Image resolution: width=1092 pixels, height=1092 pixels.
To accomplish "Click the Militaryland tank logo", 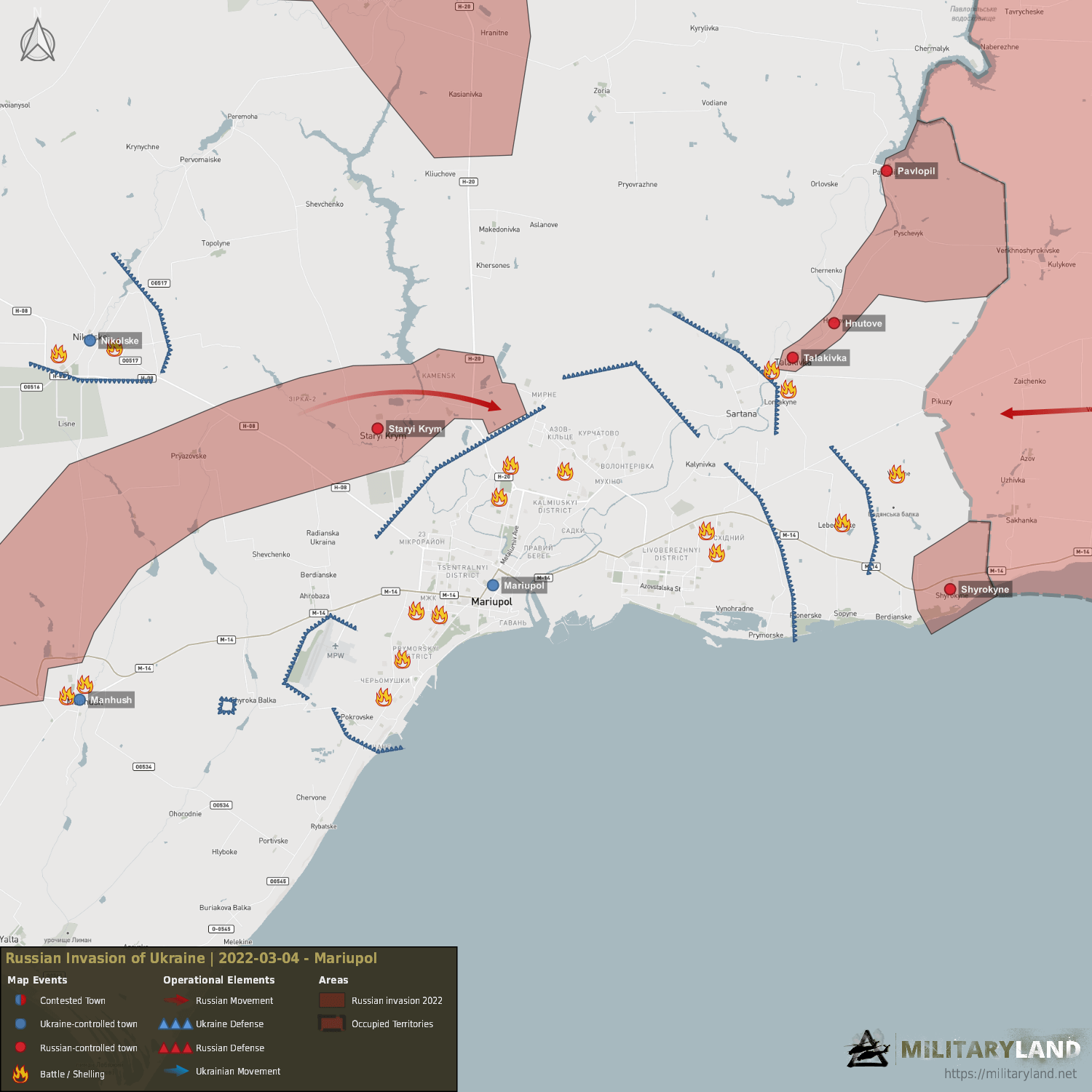I will tap(868, 1049).
